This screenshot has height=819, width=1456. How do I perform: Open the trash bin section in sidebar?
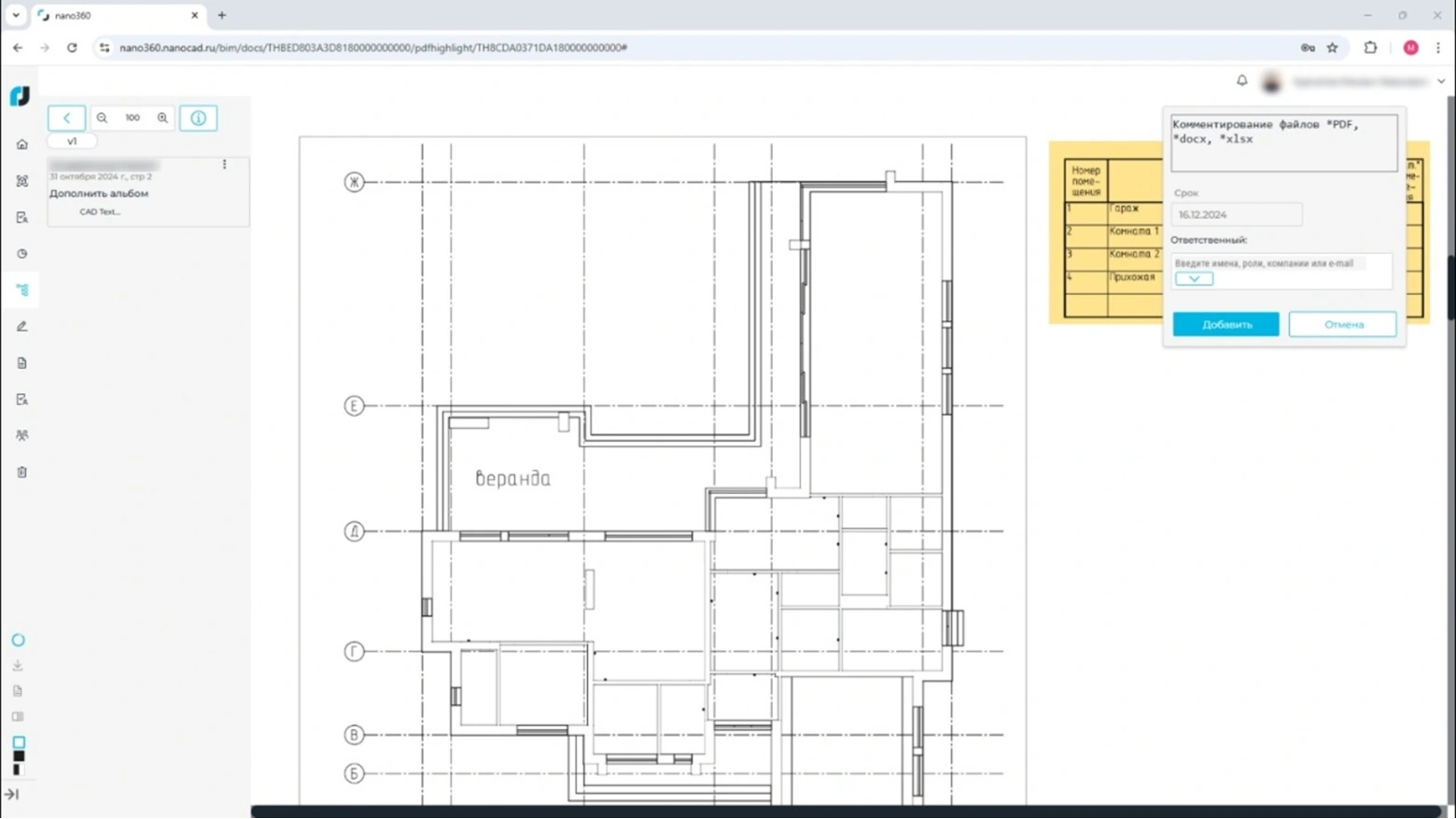tap(22, 473)
